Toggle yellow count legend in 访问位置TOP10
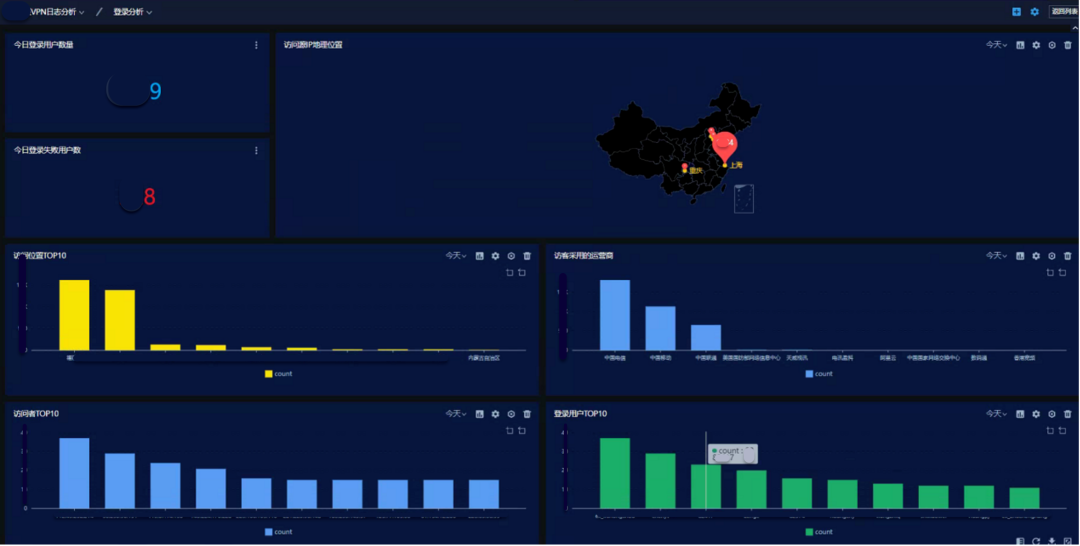Viewport: 1080px width, 546px height. [278, 374]
